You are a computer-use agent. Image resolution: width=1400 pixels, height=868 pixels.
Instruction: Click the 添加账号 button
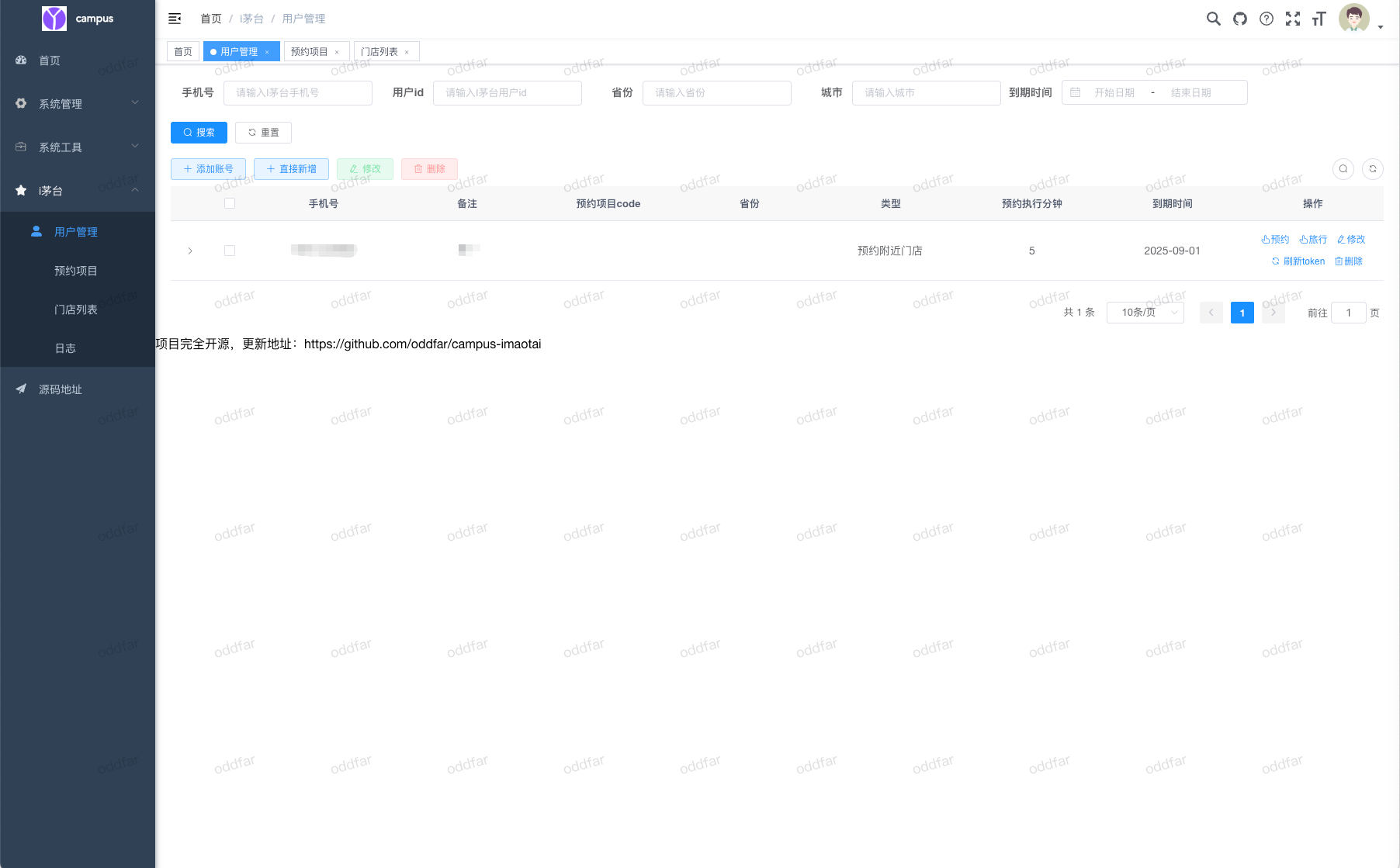tap(208, 169)
